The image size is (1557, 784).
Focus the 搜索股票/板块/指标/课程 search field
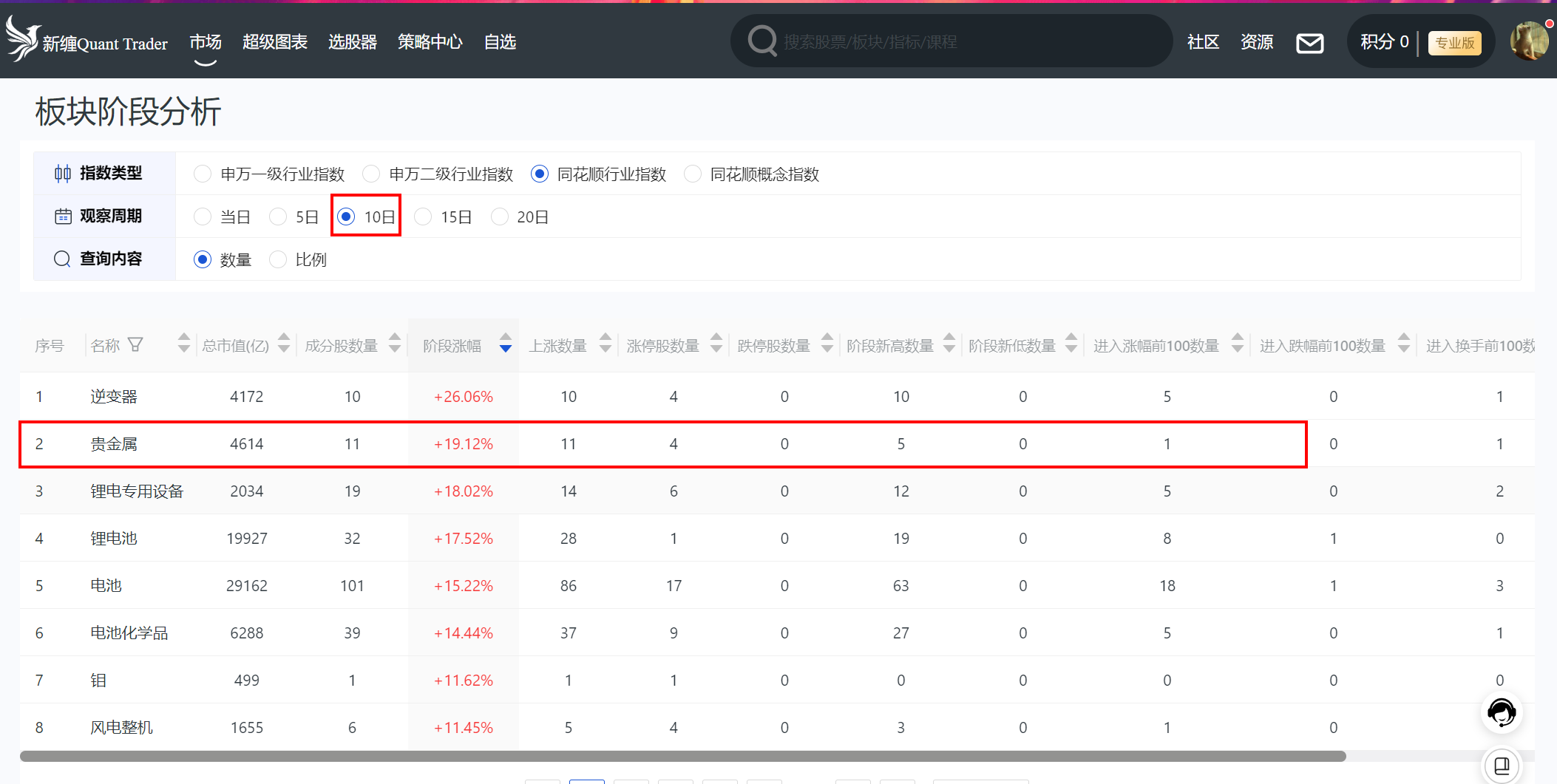click(961, 42)
